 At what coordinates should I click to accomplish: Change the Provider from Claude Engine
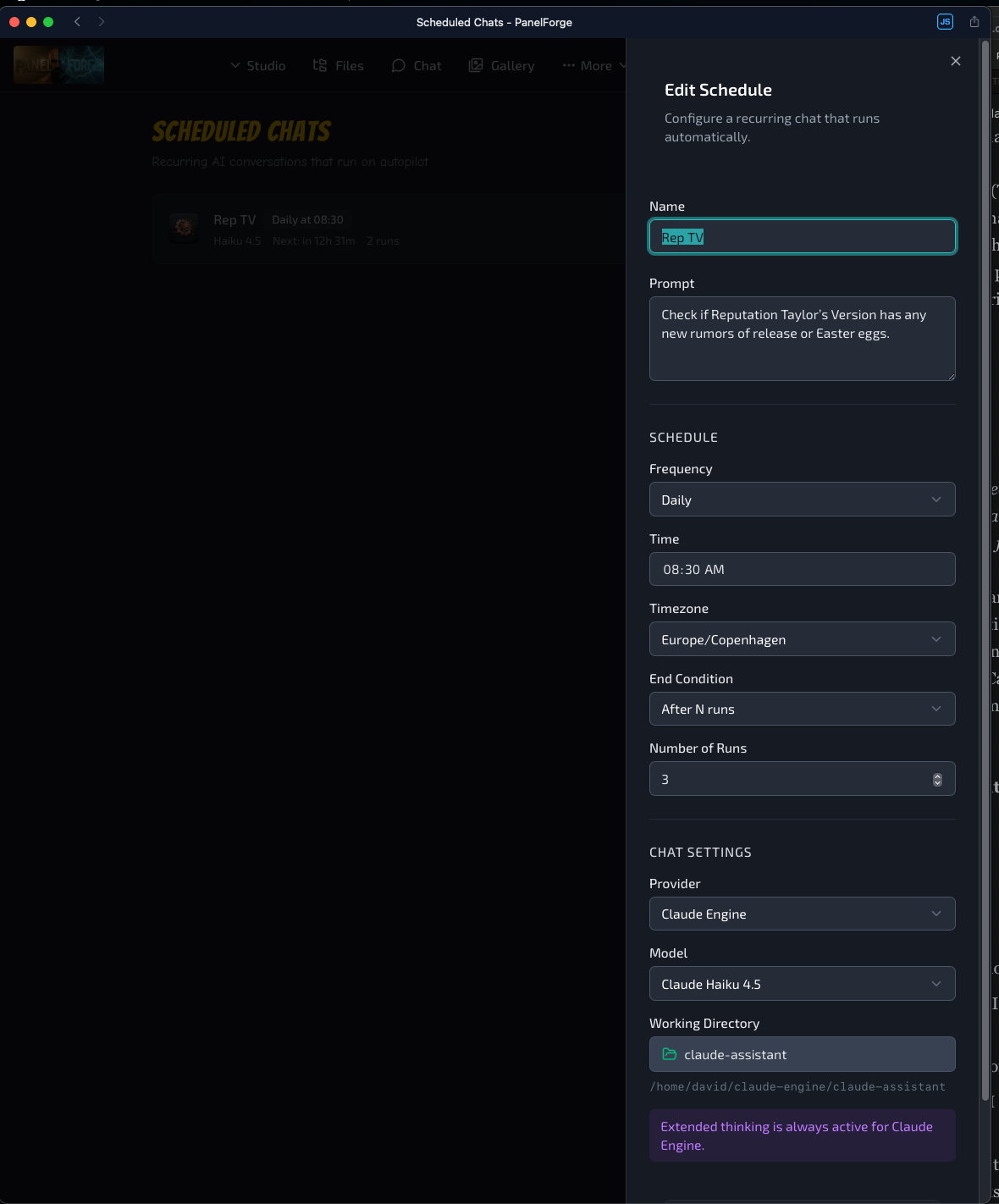tap(802, 914)
